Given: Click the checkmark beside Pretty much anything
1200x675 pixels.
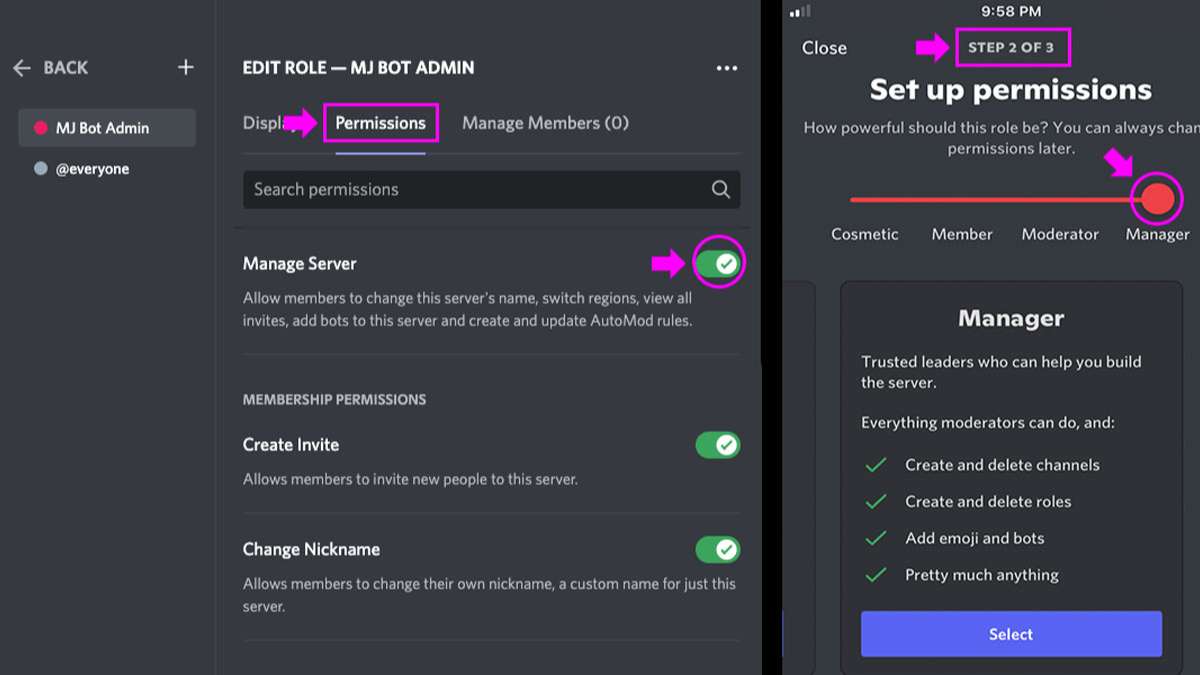Looking at the screenshot, I should coord(876,575).
